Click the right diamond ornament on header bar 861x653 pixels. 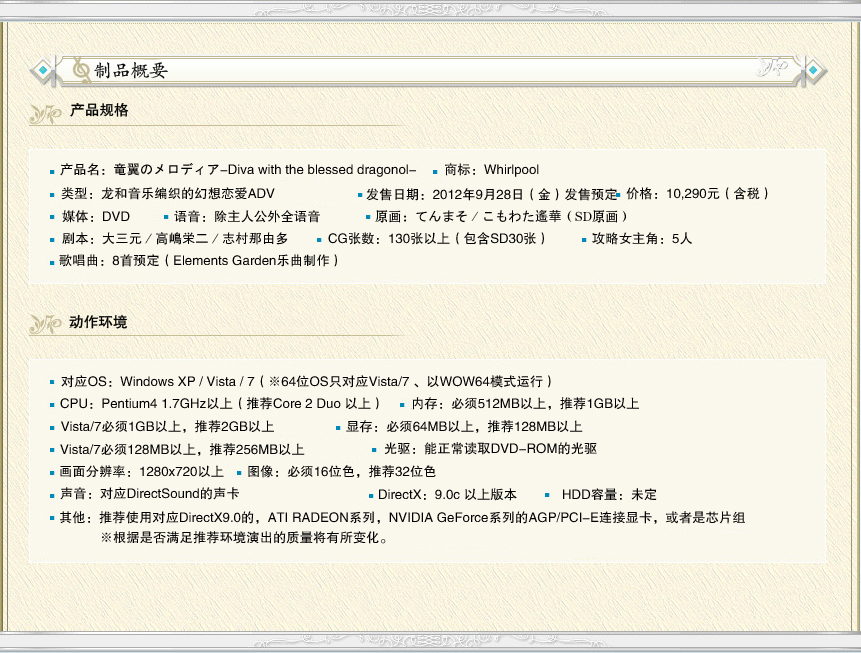coord(814,70)
